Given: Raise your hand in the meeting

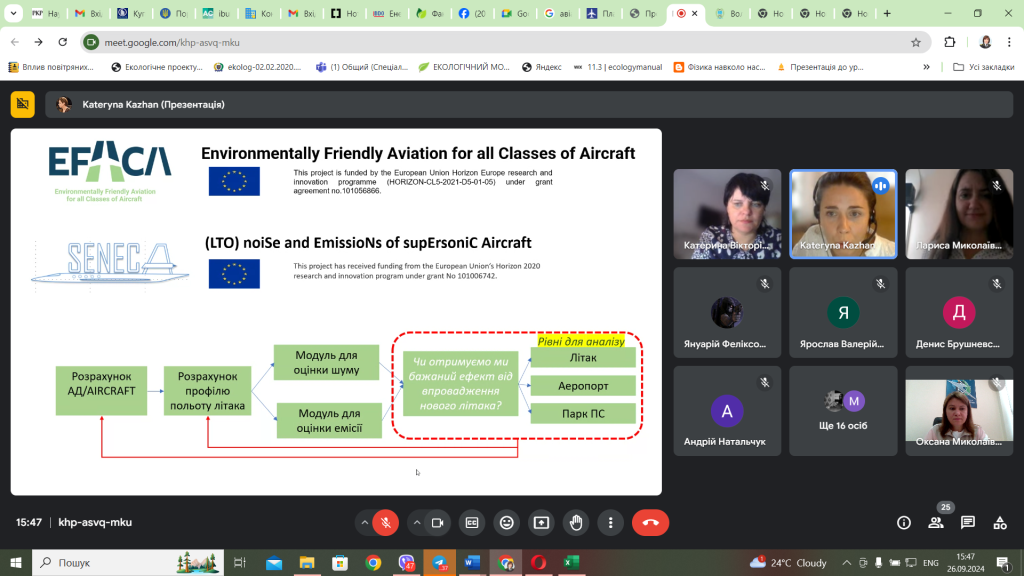Looking at the screenshot, I should [576, 522].
